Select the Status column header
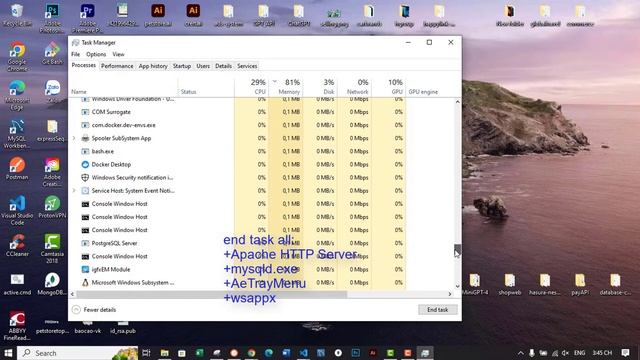This screenshot has height=360, width=640. tap(206, 87)
